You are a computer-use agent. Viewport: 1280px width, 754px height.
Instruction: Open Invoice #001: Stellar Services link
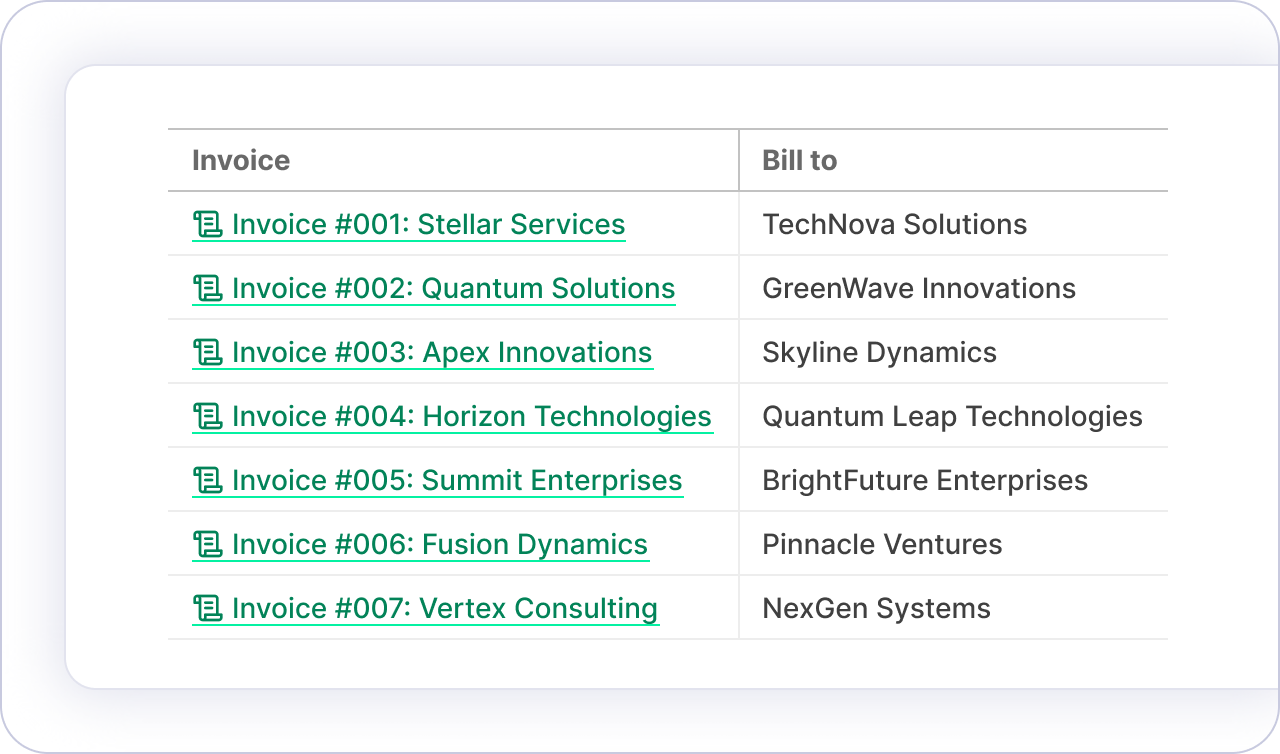[x=428, y=224]
